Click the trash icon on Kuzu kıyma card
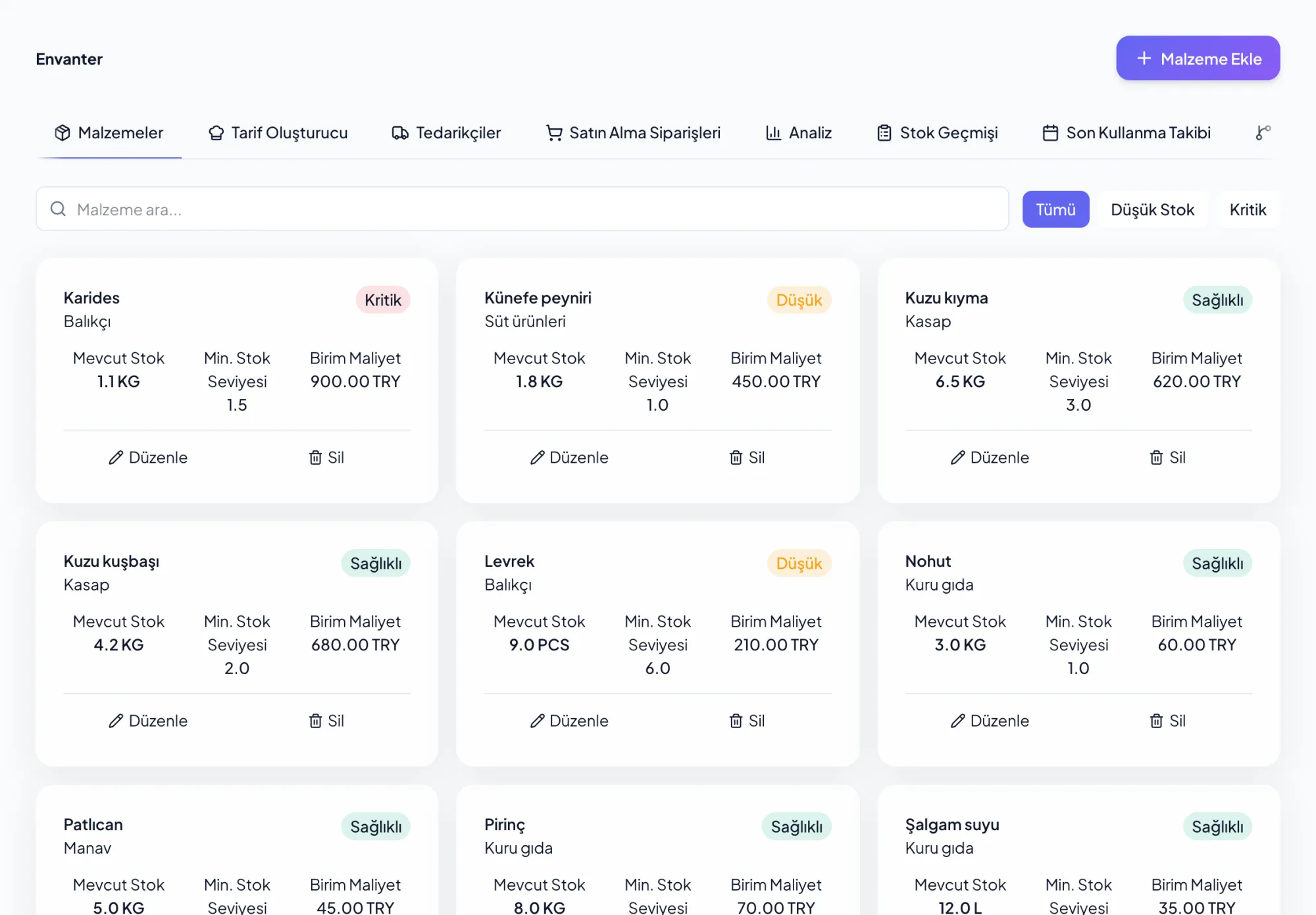1316x915 pixels. (1156, 457)
